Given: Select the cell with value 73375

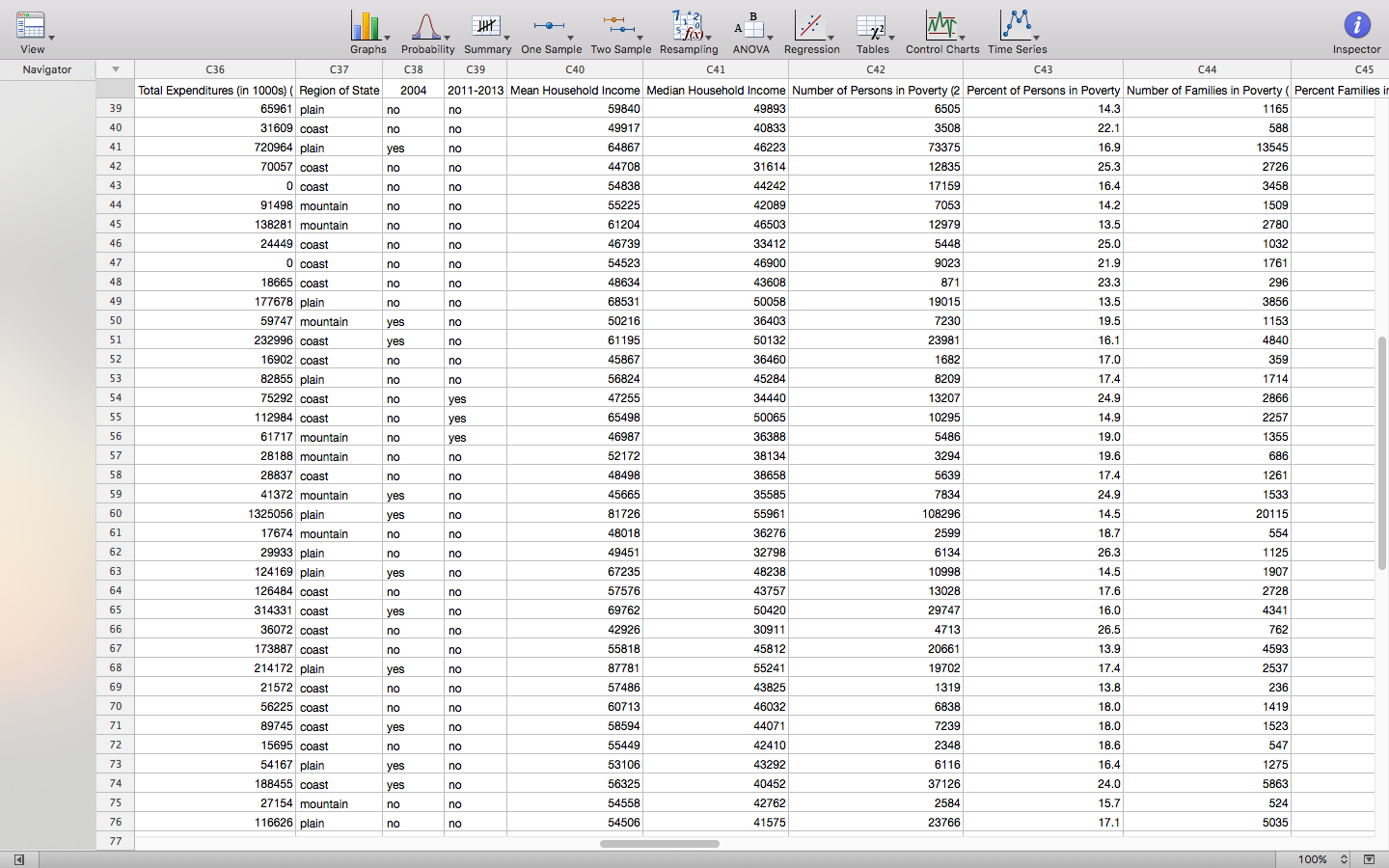Looking at the screenshot, I should (x=876, y=148).
